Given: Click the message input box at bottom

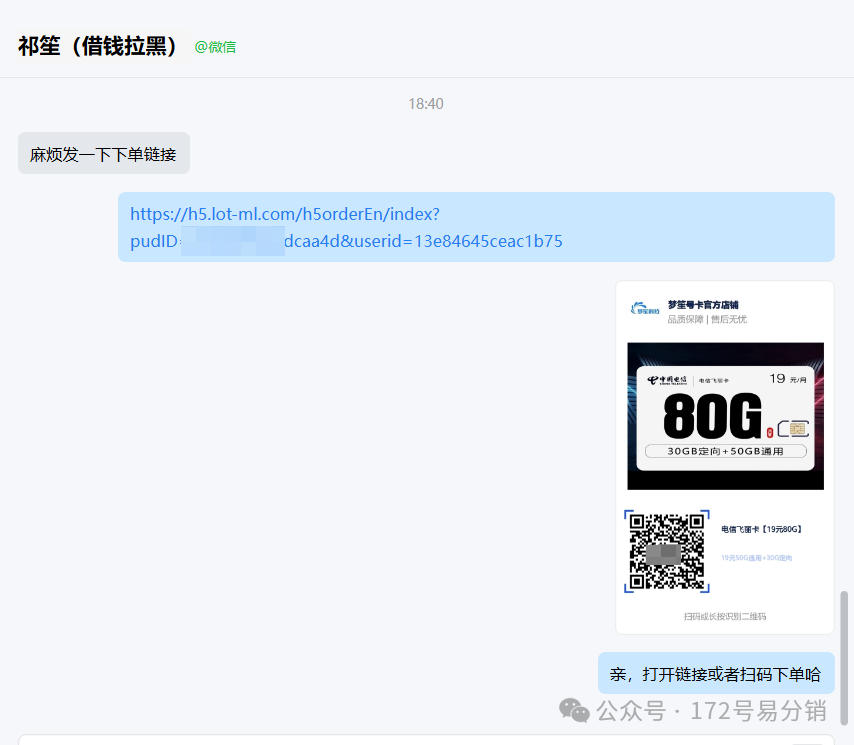Looking at the screenshot, I should pyautogui.click(x=426, y=740).
